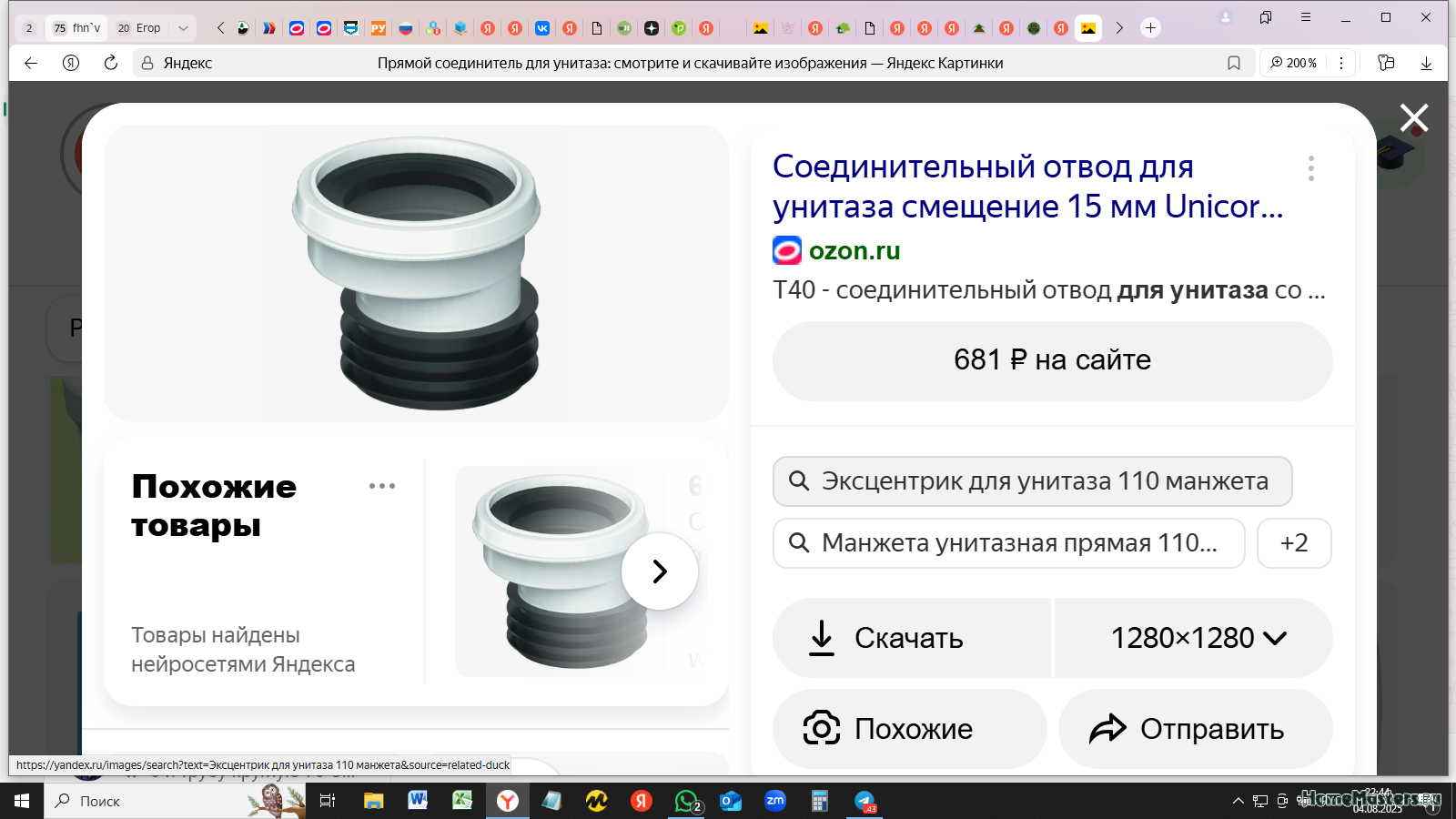Bookmark this page with the bookmark icon
The image size is (1456, 819).
pos(1234,63)
